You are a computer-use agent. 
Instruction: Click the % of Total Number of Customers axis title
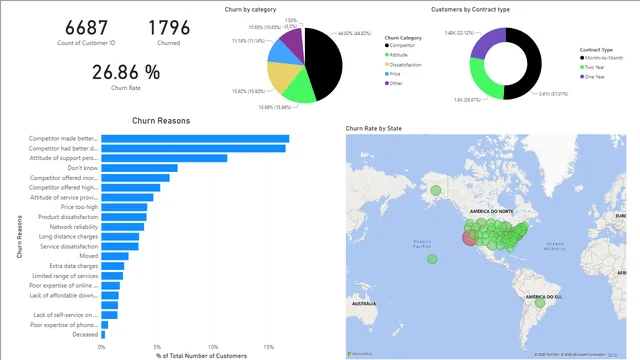[202, 356]
